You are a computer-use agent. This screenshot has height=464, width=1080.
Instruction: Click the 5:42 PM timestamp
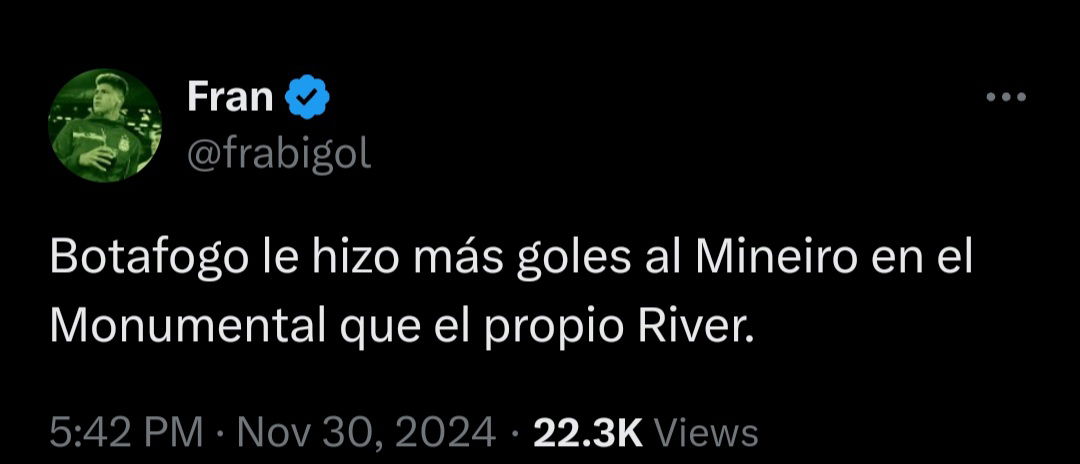[x=126, y=434]
